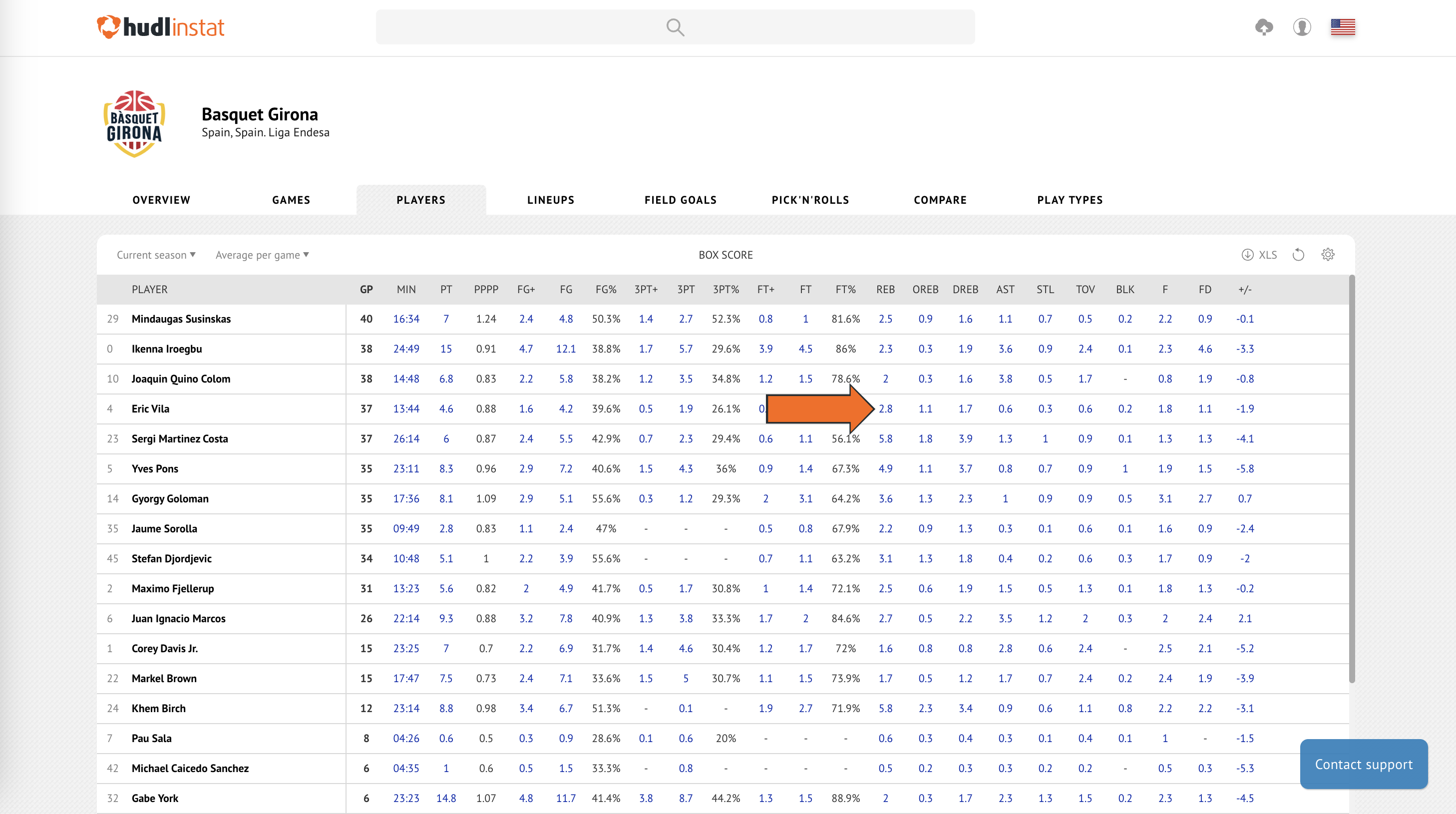Image resolution: width=1456 pixels, height=814 pixels.
Task: Open the Field Goals tab
Action: tap(681, 200)
